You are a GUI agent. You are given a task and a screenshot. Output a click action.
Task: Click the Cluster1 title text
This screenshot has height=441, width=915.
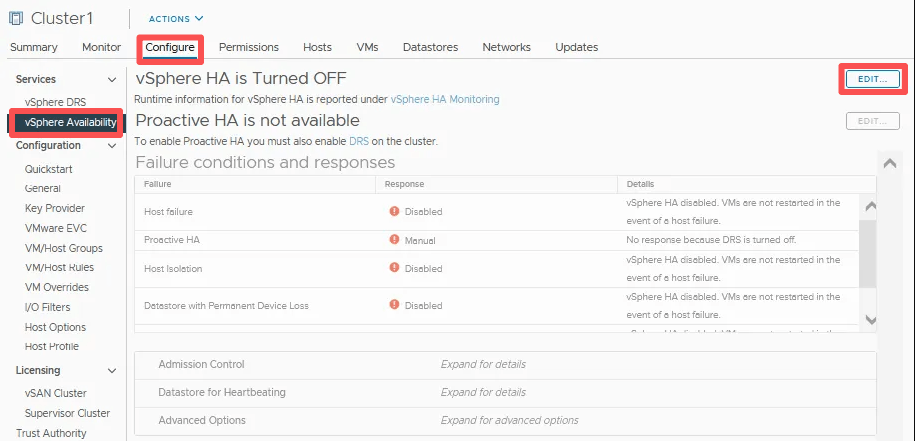point(62,19)
